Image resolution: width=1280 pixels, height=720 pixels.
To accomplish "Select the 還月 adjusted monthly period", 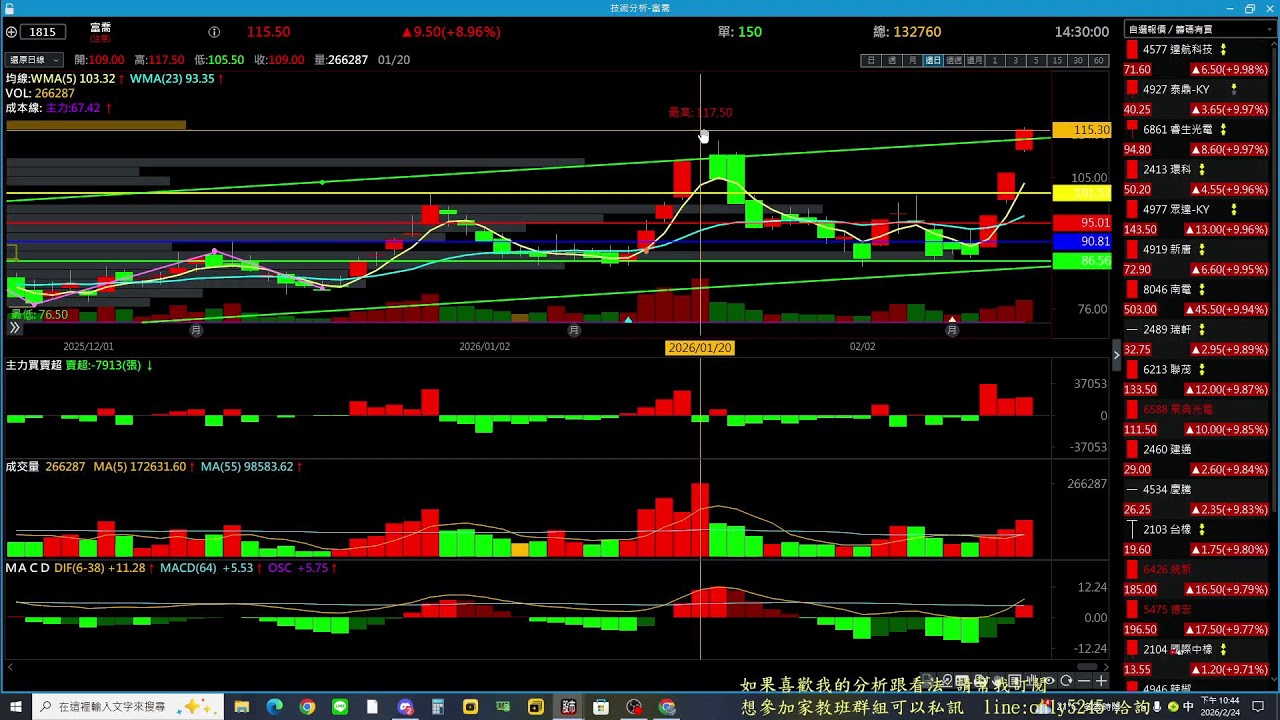I will pos(974,61).
